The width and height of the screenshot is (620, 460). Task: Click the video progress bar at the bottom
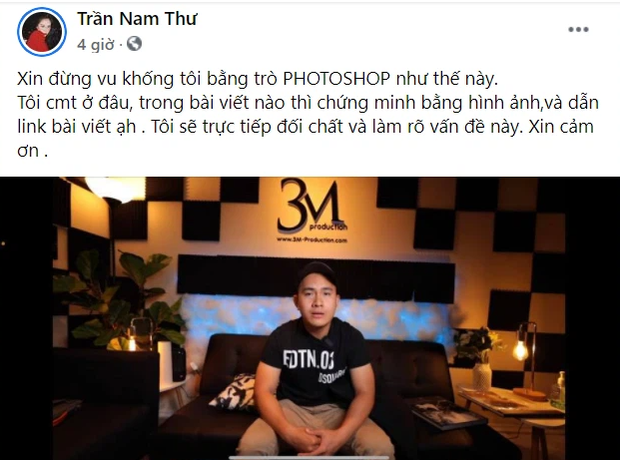310,458
